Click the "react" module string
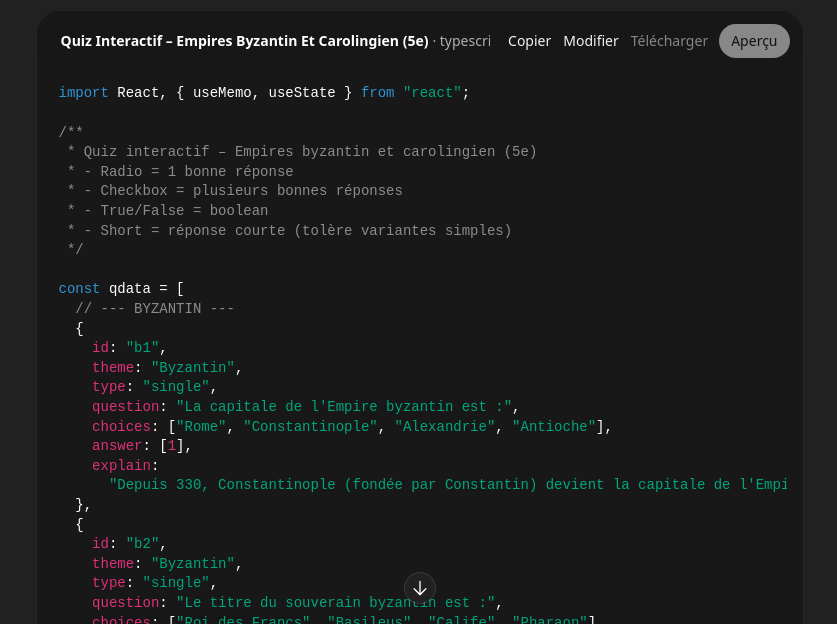This screenshot has height=624, width=837. tap(432, 93)
